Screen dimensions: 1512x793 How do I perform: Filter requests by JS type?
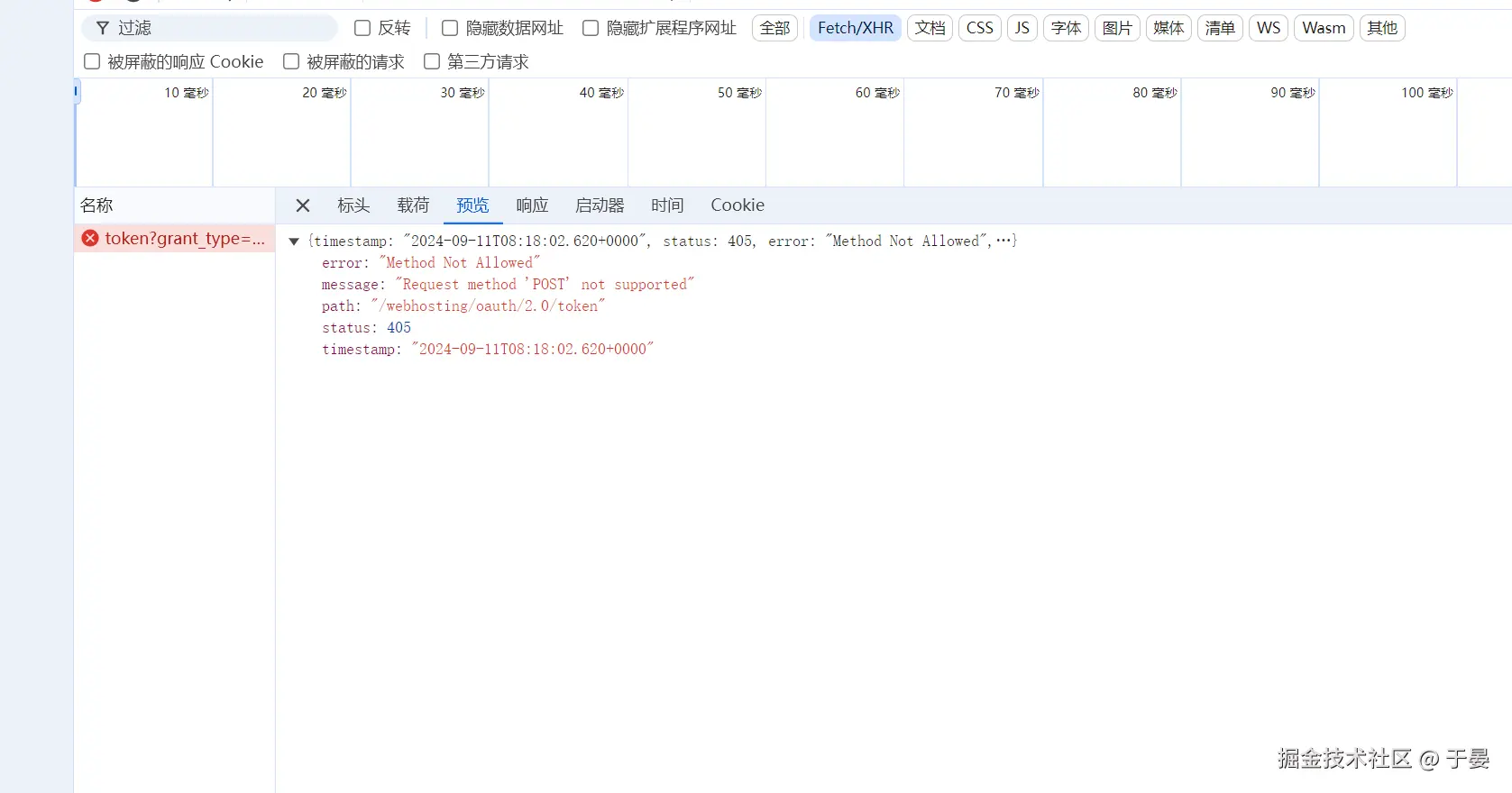tap(1022, 28)
